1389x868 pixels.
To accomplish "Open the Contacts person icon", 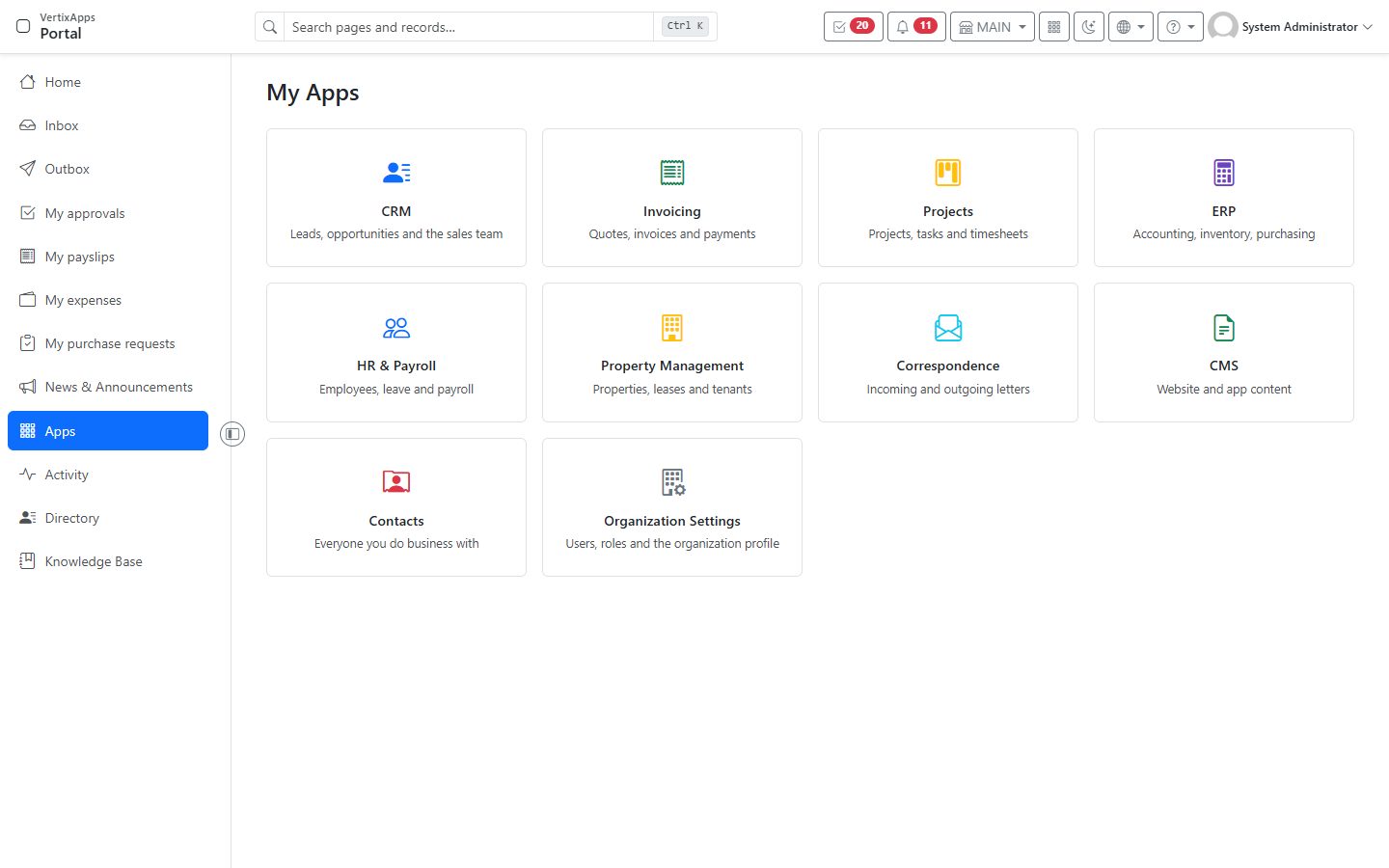I will click(x=396, y=482).
